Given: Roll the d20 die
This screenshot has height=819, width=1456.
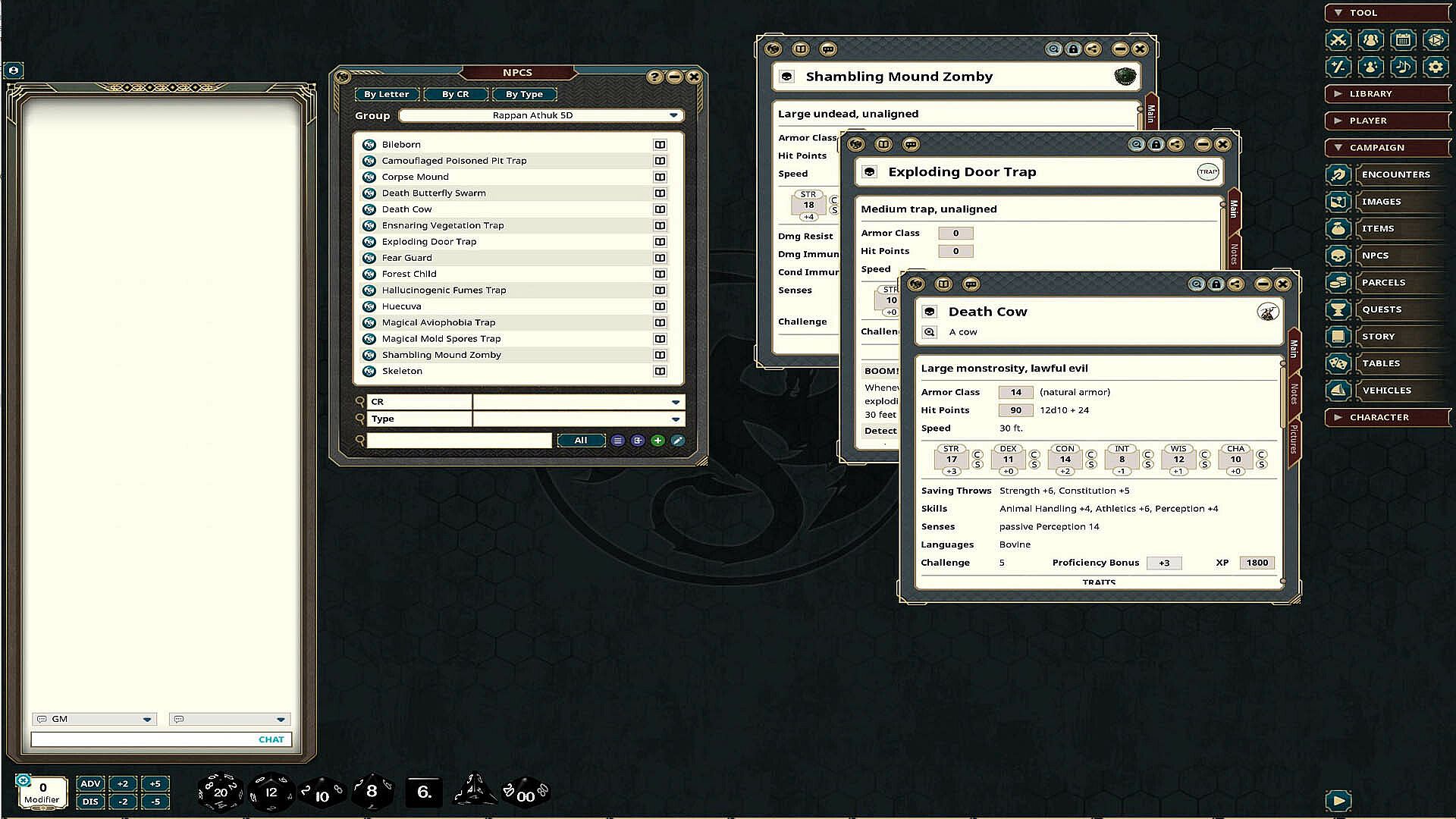Looking at the screenshot, I should (x=220, y=792).
